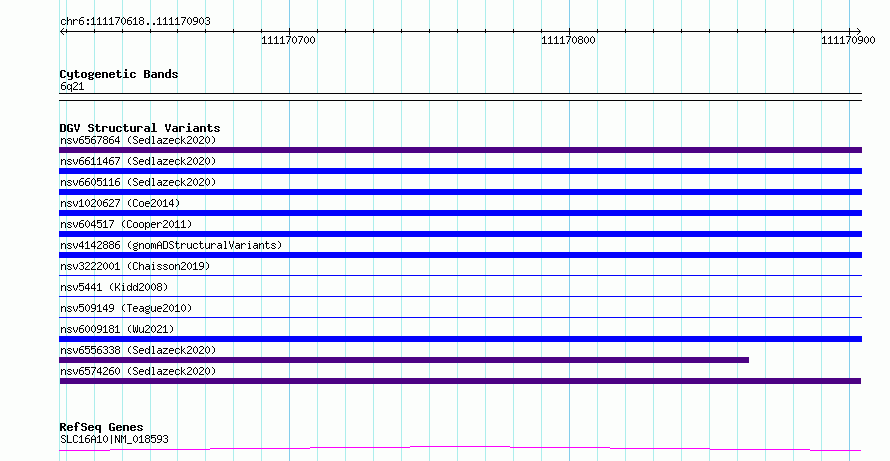Open variant nsv6567864 (Sedlazeck2020) label
Screen dimensions: 890x461
[x=138, y=140]
